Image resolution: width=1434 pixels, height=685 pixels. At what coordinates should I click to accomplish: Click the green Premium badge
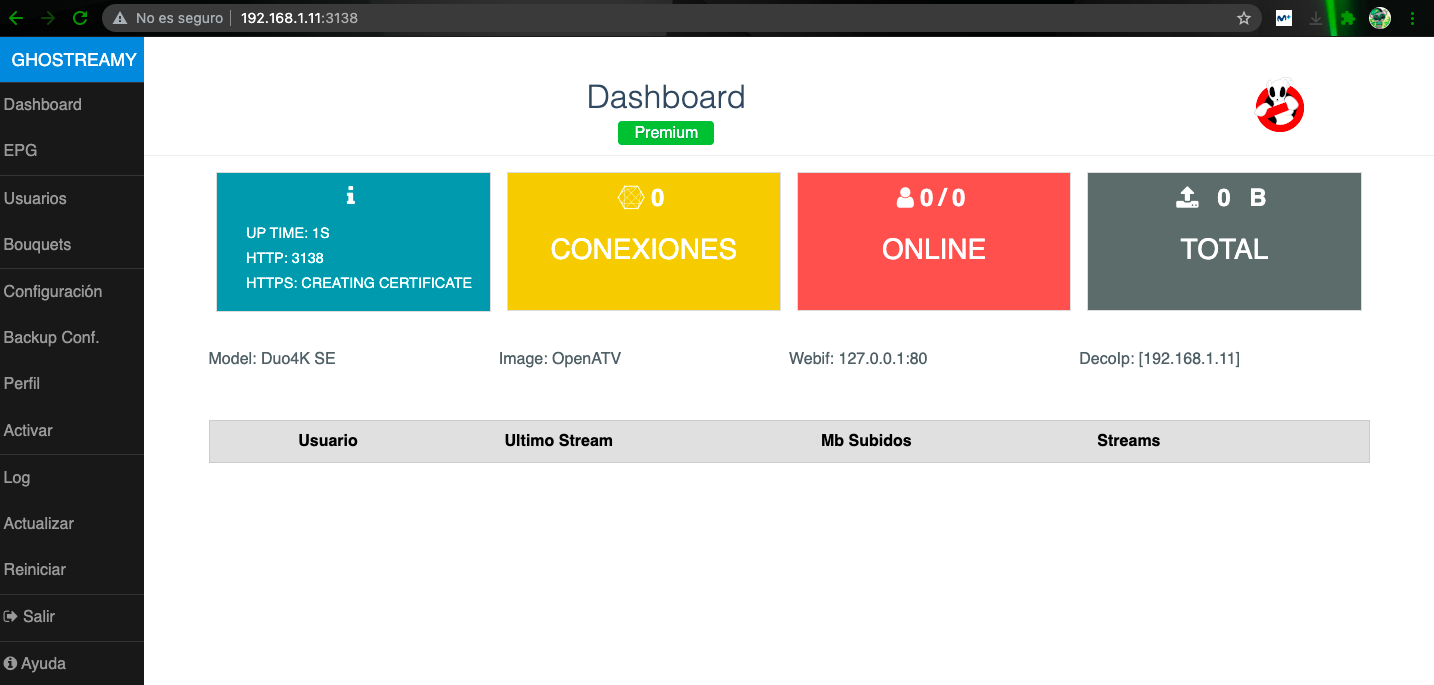coord(665,133)
